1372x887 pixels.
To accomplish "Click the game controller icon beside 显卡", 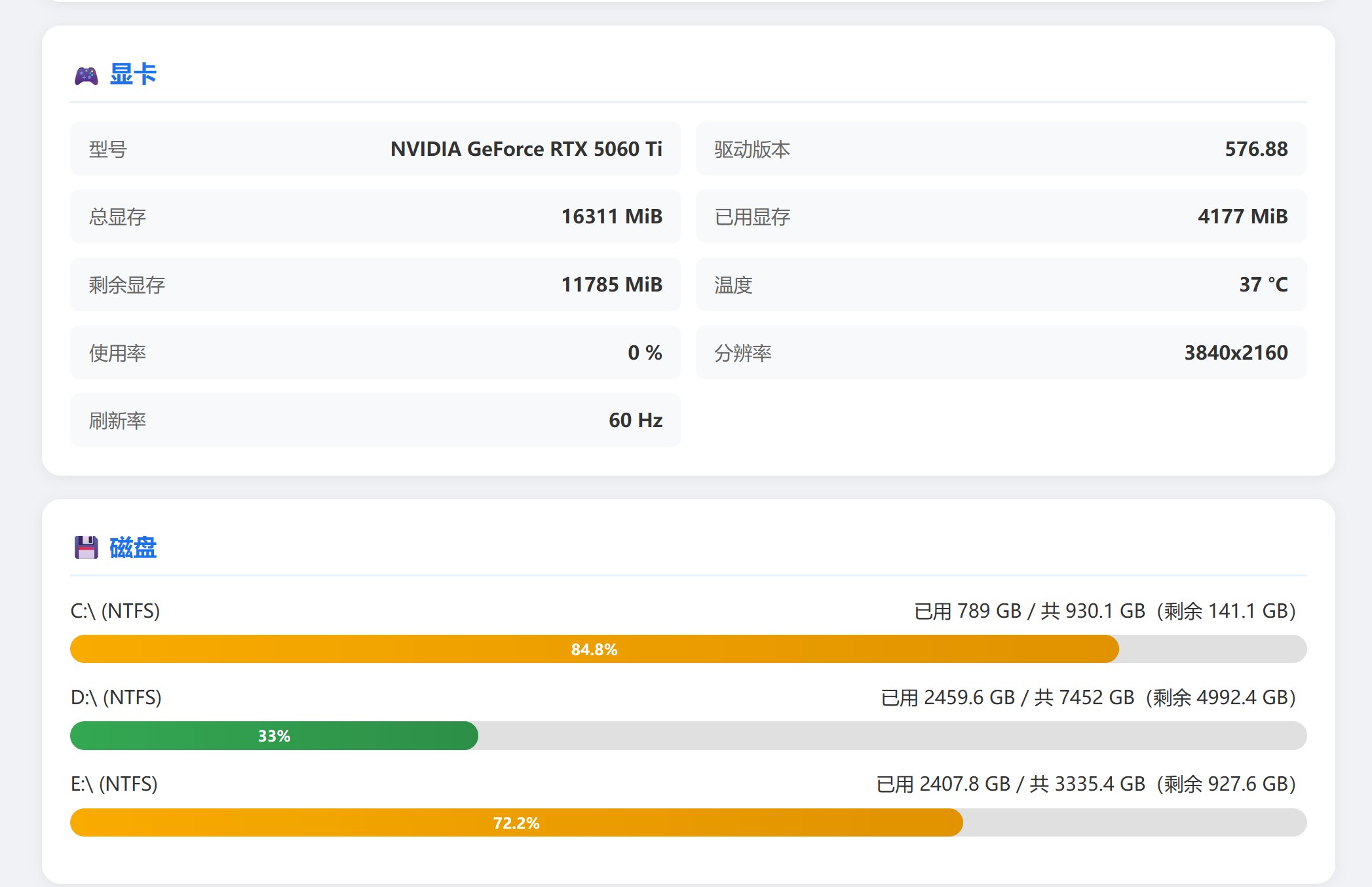I will pyautogui.click(x=86, y=76).
